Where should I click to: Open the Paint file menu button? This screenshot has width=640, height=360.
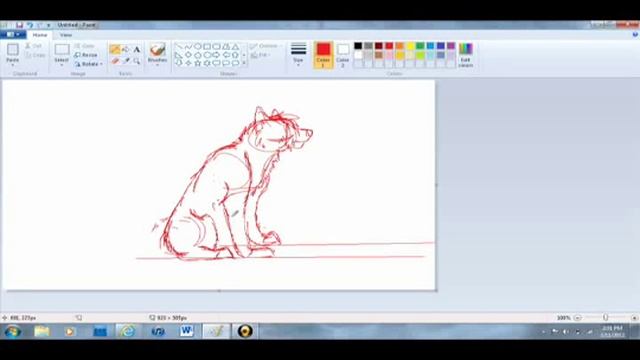pos(13,35)
